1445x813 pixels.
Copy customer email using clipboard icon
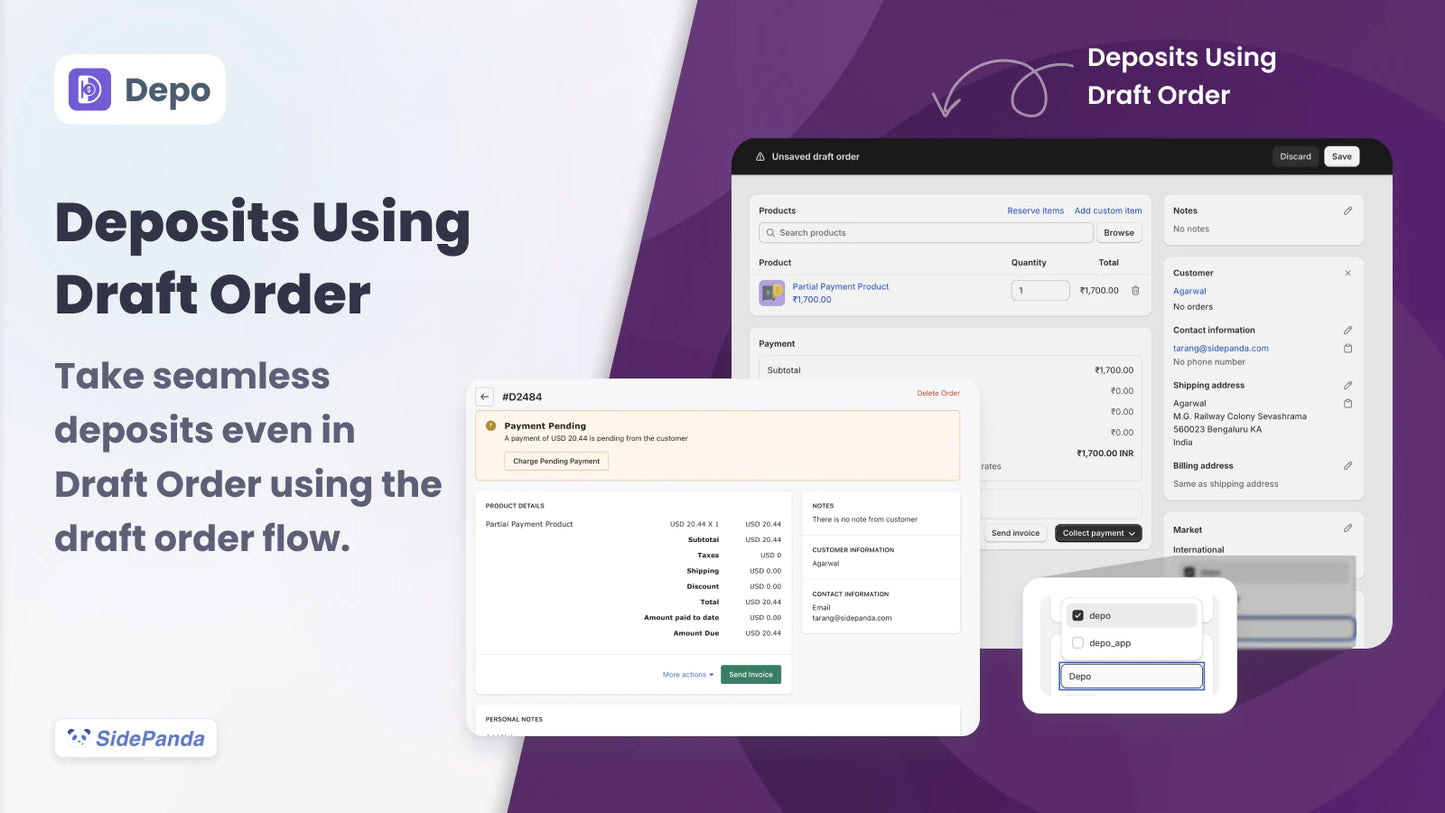point(1347,348)
